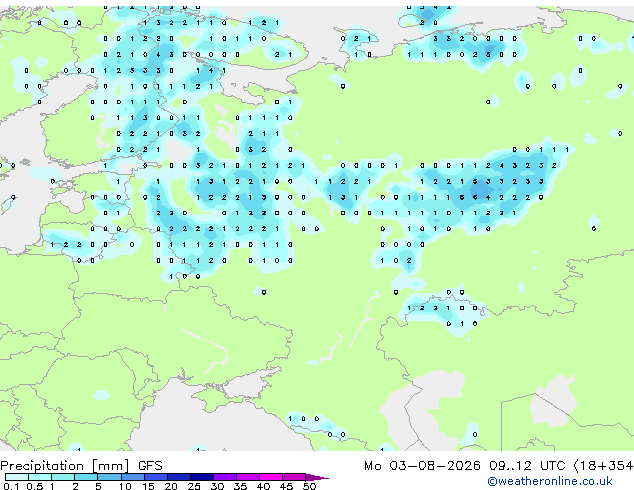This screenshot has height=490, width=634.
Task: Select legend swatch between 0.1 and 0.5
Action: (x=17, y=477)
